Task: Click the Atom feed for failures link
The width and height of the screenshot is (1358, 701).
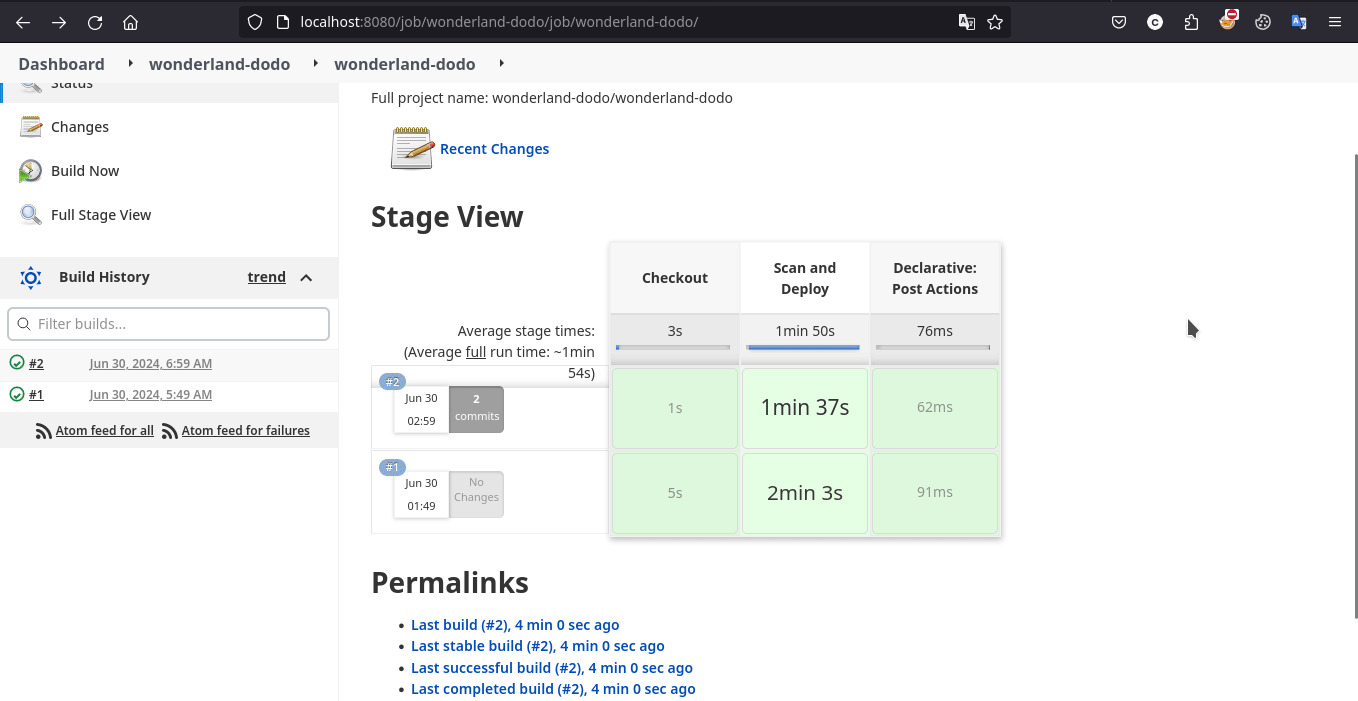Action: pyautogui.click(x=245, y=431)
